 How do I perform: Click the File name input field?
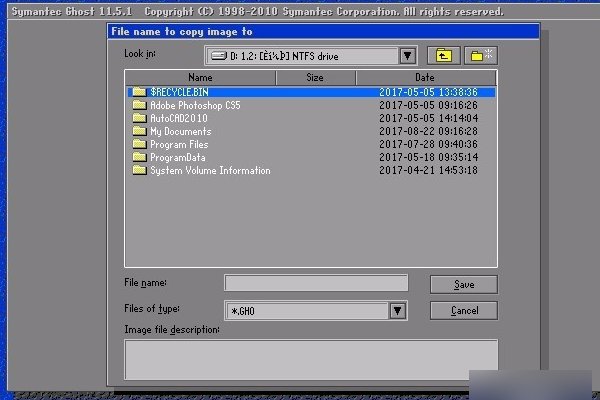click(316, 283)
